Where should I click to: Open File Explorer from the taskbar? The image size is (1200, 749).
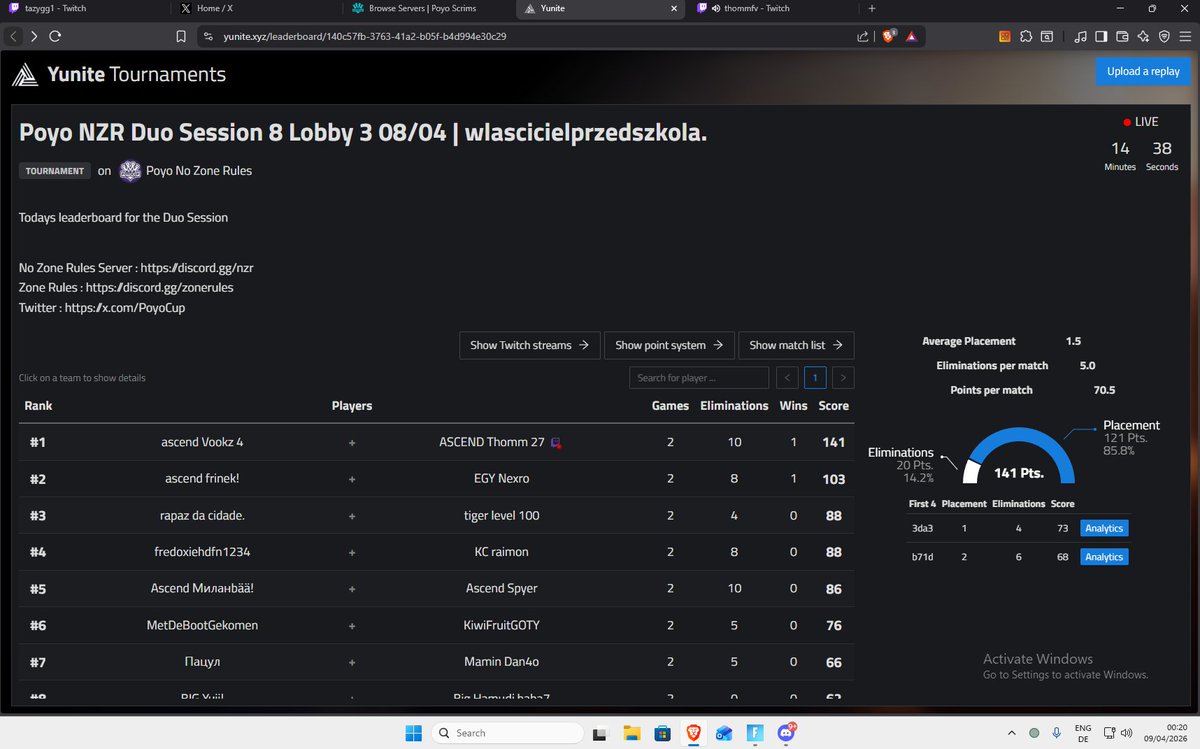(631, 733)
